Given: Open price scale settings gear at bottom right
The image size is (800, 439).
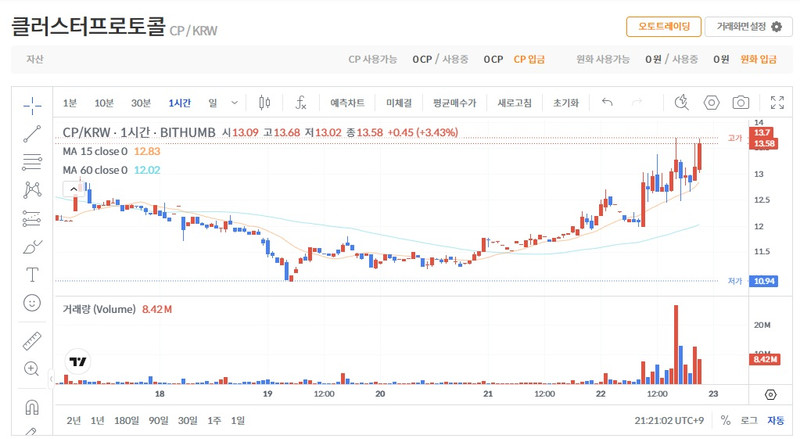Looking at the screenshot, I should tap(770, 395).
